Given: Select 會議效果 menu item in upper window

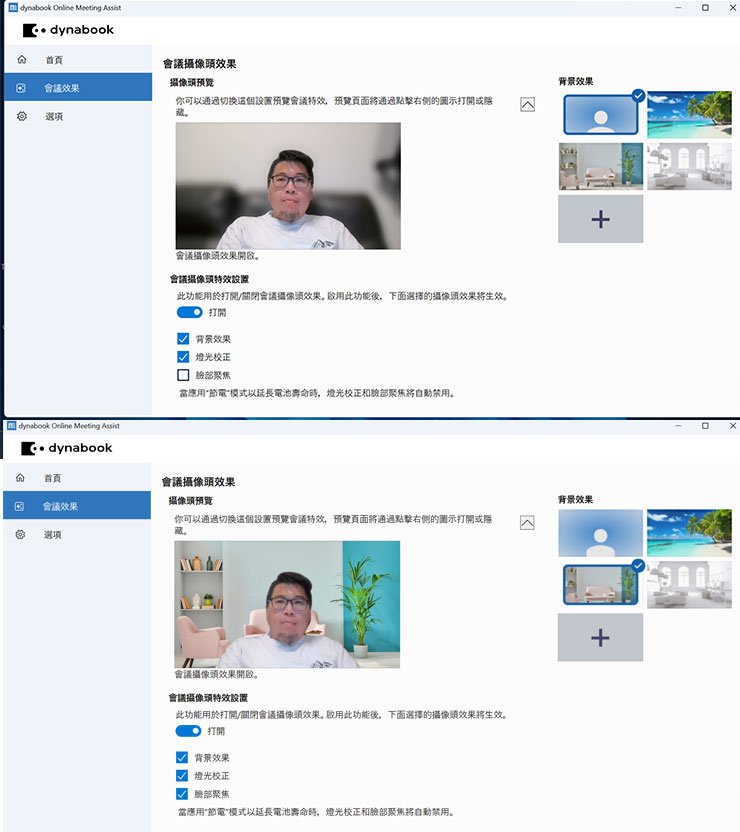Looking at the screenshot, I should 78,88.
